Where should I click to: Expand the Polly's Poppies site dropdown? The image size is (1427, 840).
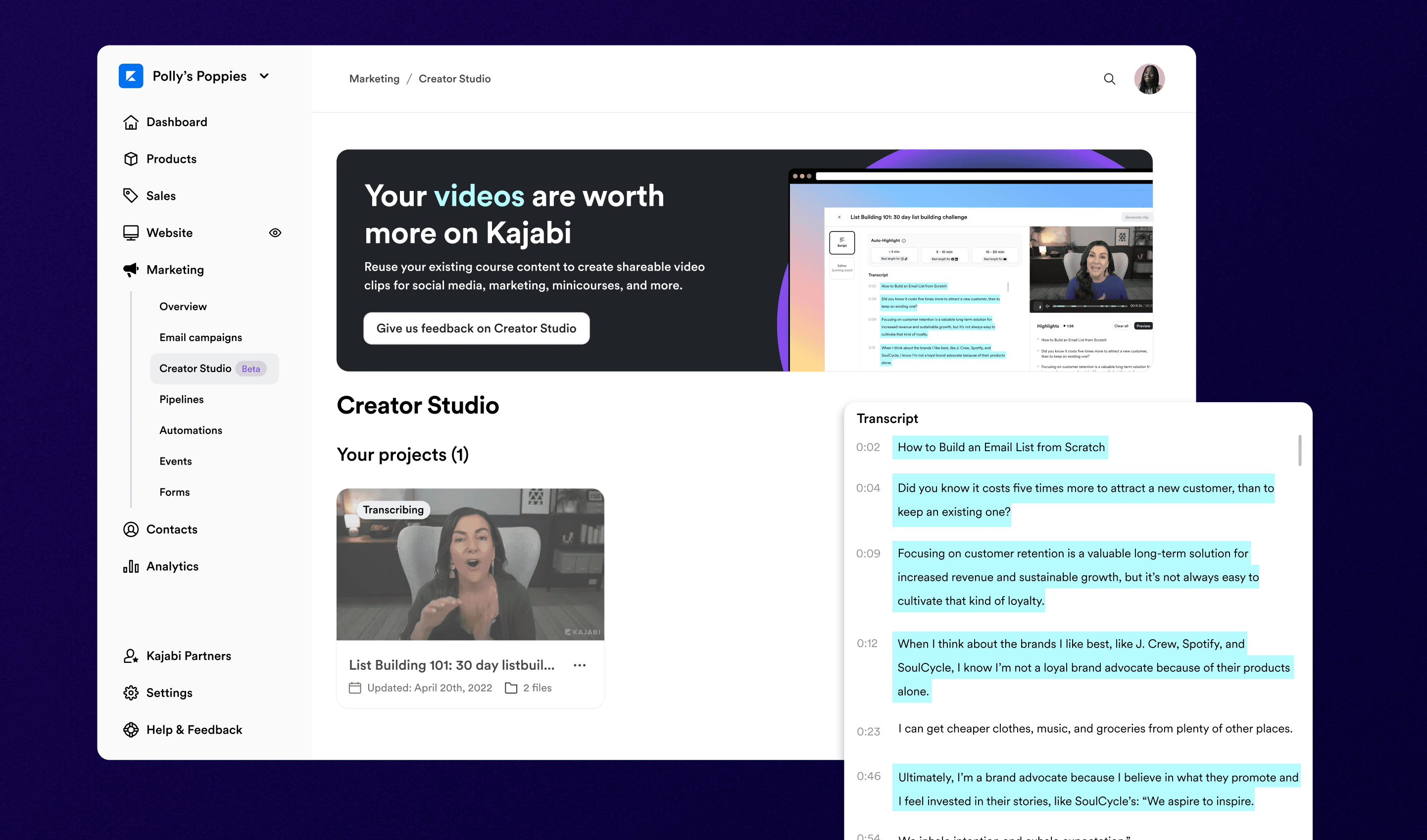click(x=264, y=76)
